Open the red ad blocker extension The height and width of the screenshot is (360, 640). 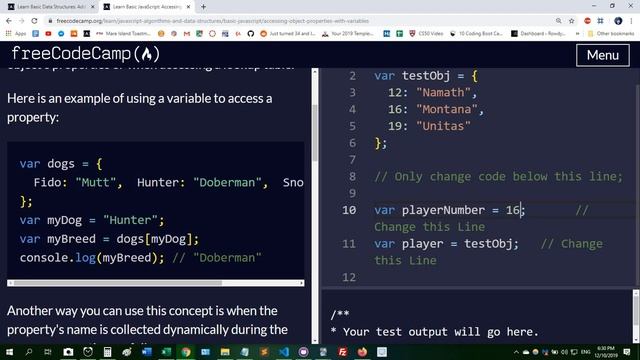click(587, 20)
